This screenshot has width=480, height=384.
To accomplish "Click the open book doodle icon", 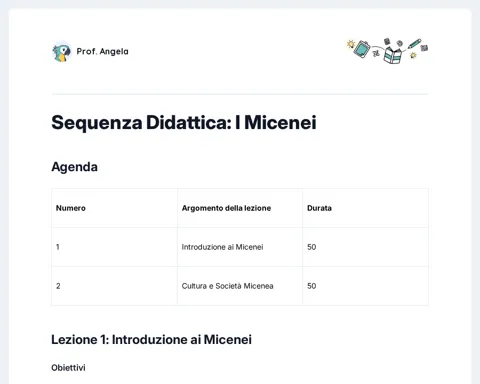I will click(x=392, y=55).
